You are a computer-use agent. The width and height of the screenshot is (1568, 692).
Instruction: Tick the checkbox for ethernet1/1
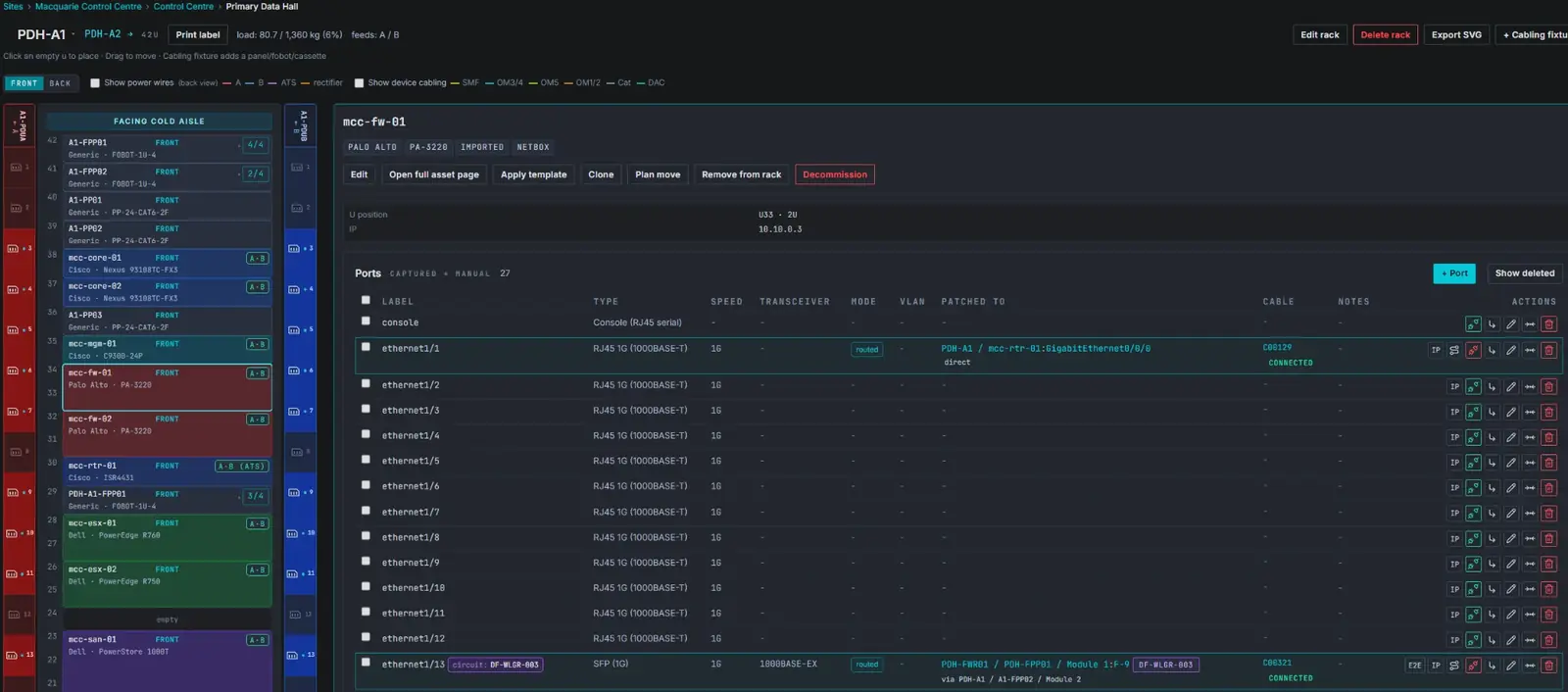click(366, 346)
